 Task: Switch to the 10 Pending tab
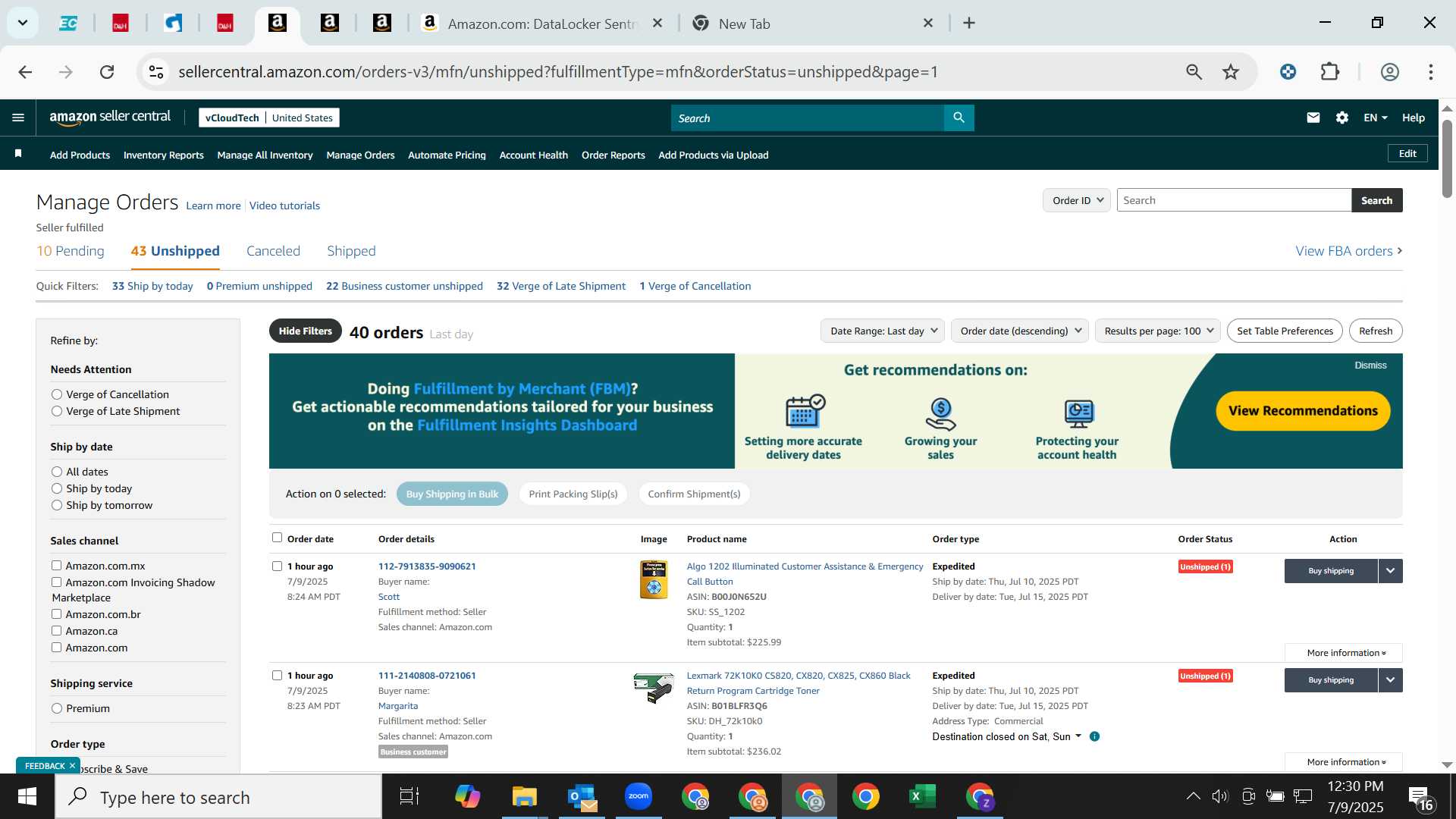click(x=71, y=251)
